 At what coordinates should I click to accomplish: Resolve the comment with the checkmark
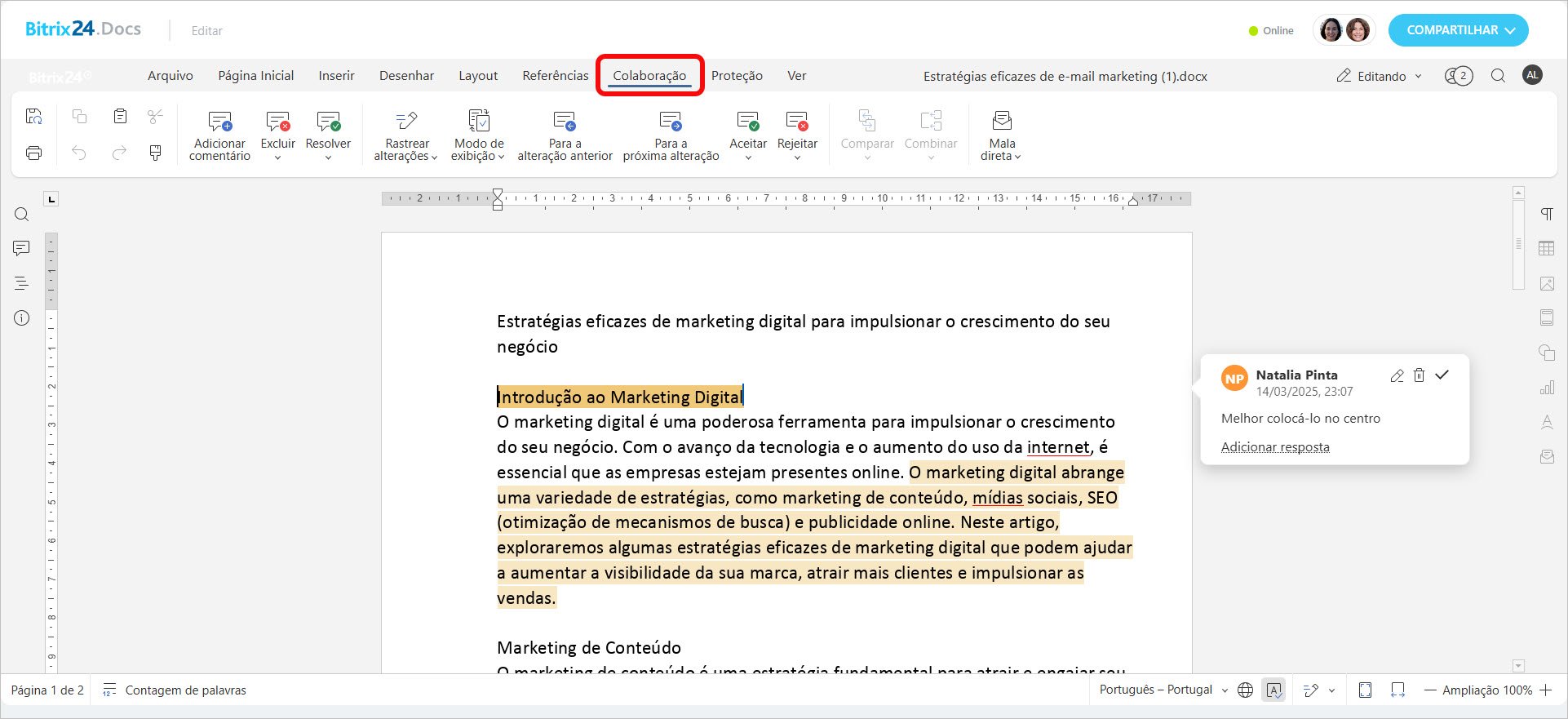tap(1442, 375)
